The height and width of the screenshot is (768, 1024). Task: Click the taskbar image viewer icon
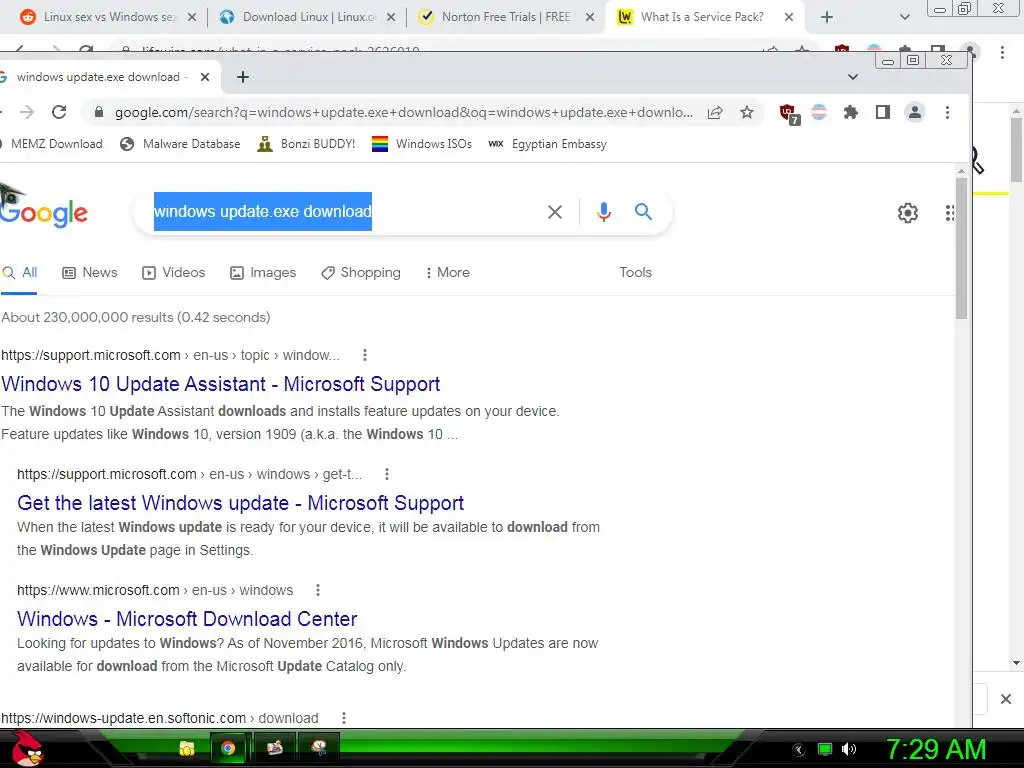pos(275,748)
